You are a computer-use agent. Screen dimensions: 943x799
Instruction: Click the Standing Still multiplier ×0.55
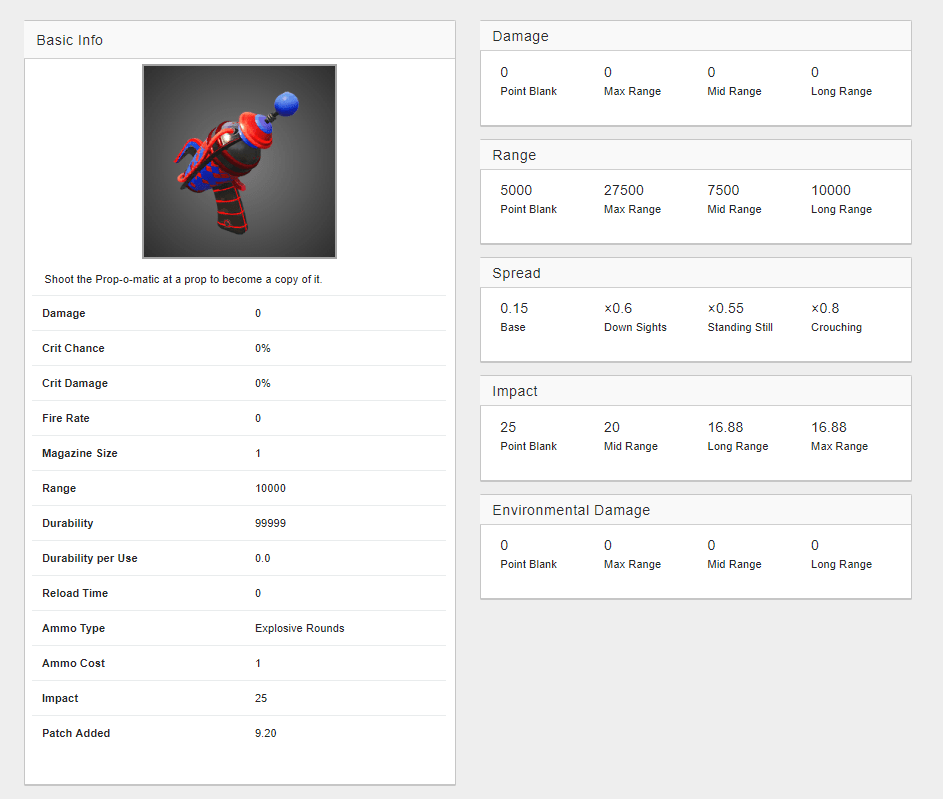point(725,308)
